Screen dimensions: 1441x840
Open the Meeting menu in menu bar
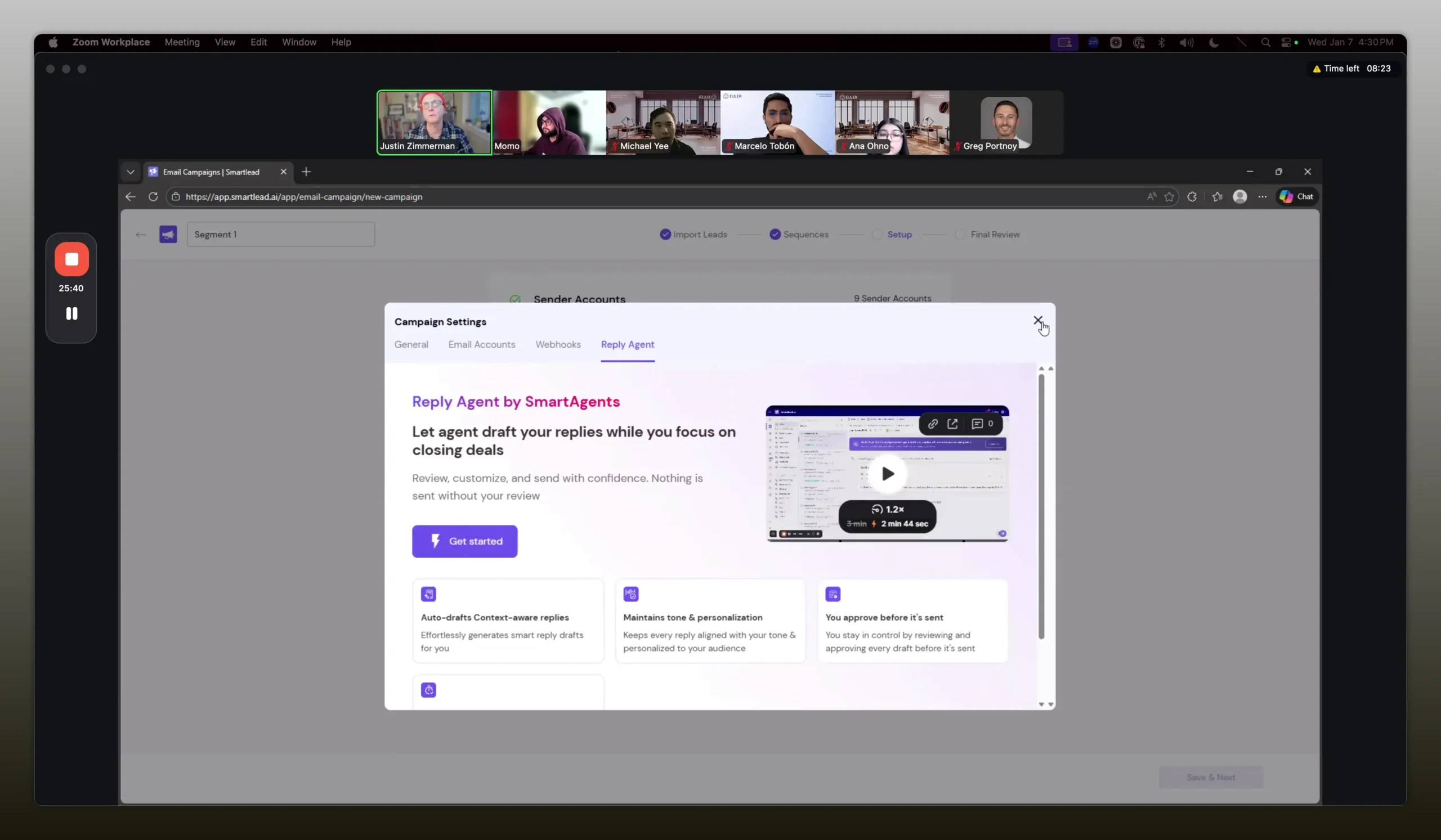pos(182,42)
